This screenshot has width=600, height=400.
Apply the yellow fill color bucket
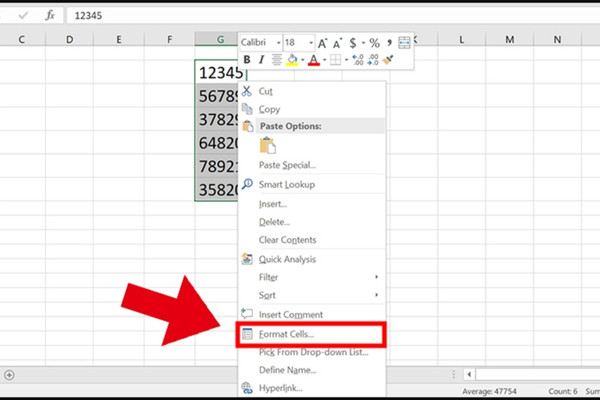click(292, 60)
